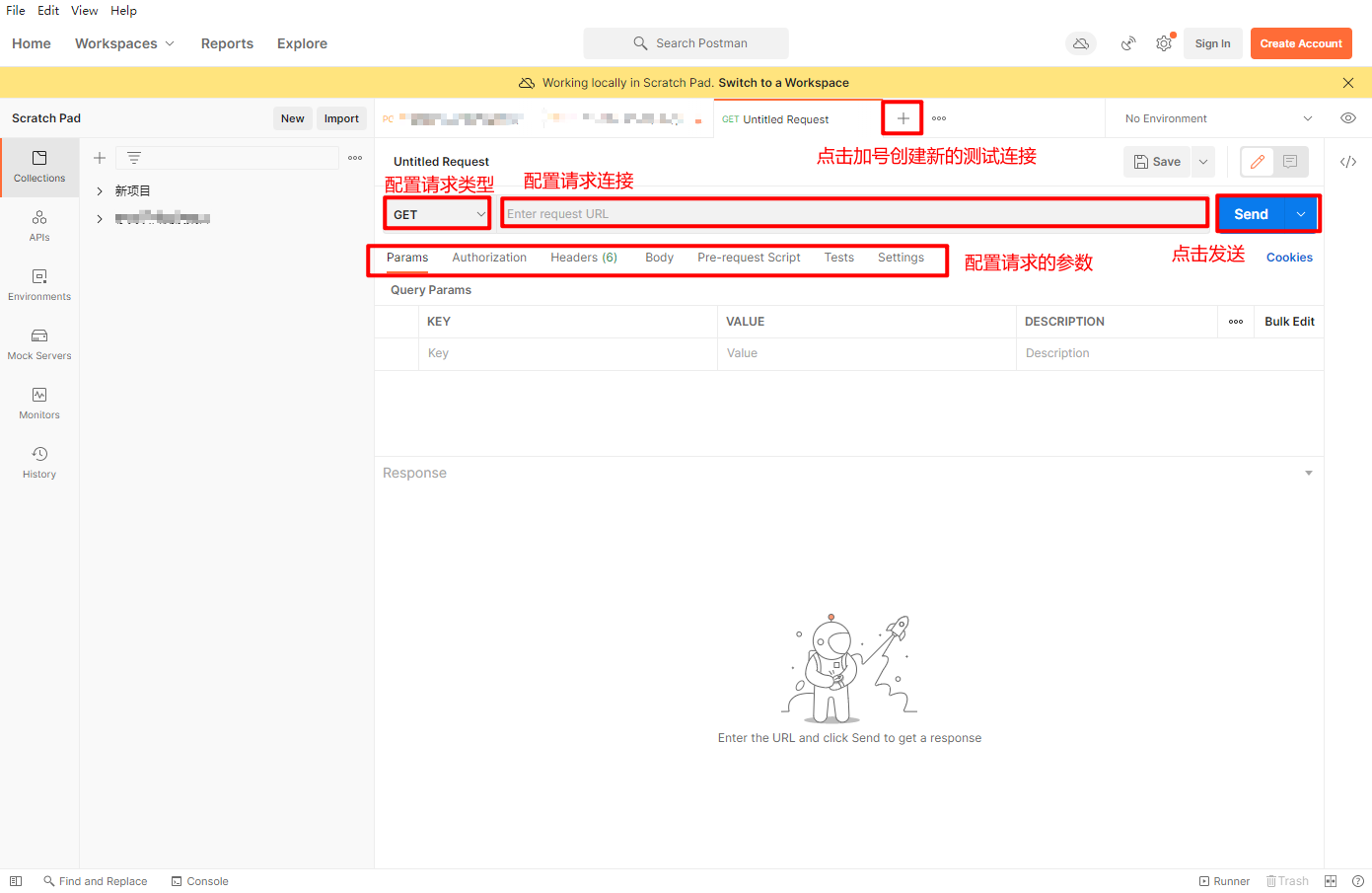Open the Console from status bar

pos(200,881)
